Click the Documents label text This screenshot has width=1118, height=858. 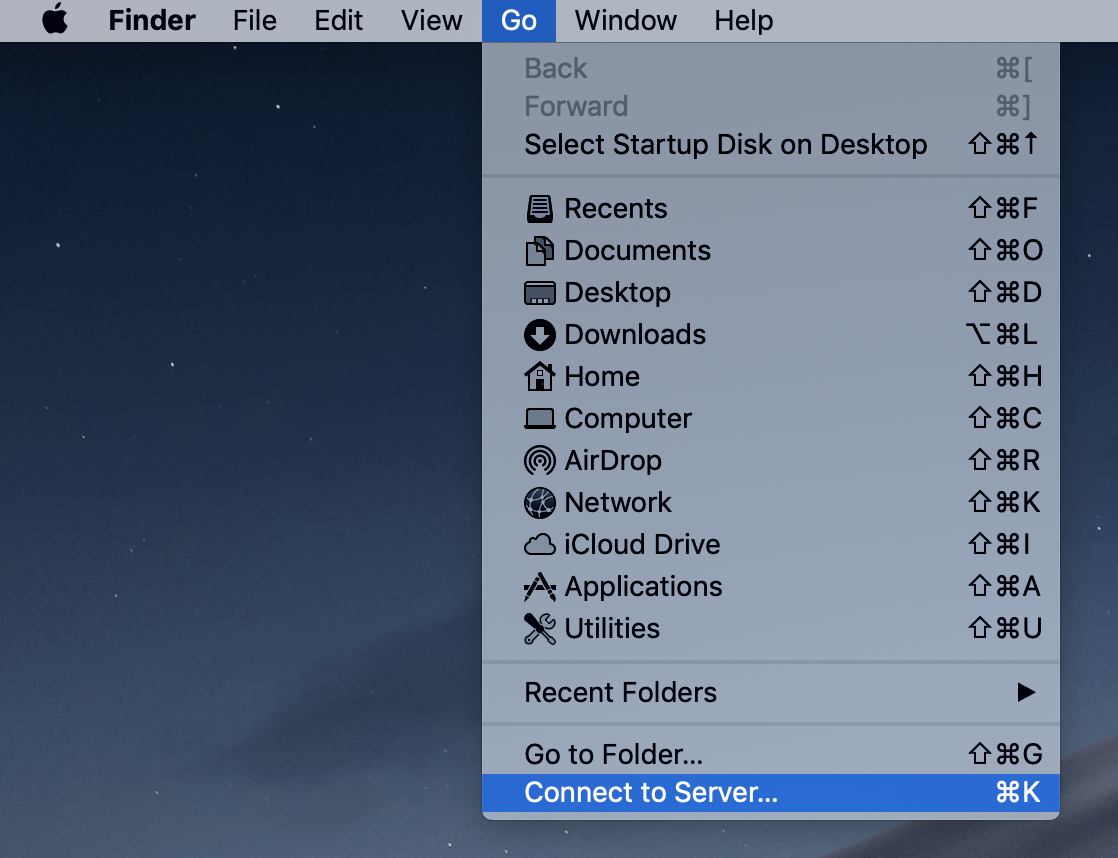[x=637, y=251]
